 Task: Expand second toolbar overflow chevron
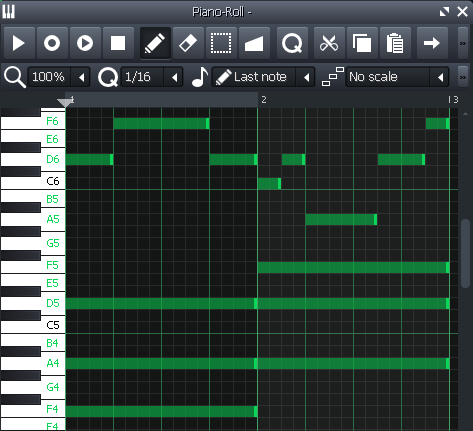point(463,77)
